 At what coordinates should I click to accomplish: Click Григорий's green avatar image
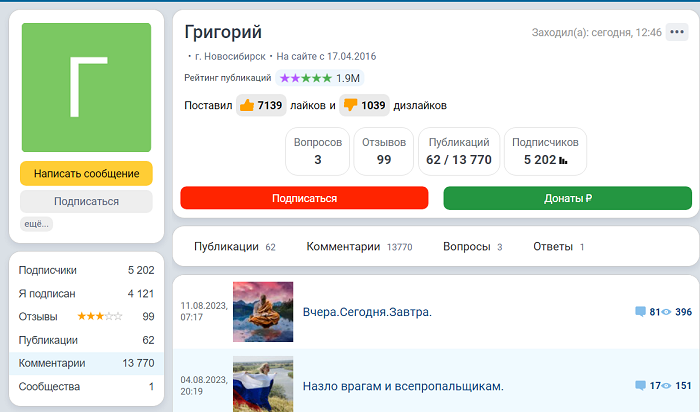click(x=86, y=87)
